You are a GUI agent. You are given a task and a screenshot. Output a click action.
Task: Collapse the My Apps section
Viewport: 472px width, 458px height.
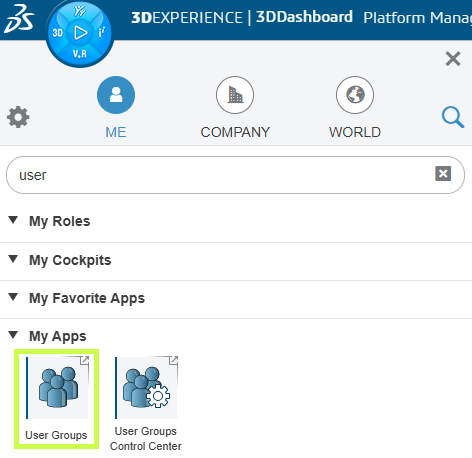point(13,335)
